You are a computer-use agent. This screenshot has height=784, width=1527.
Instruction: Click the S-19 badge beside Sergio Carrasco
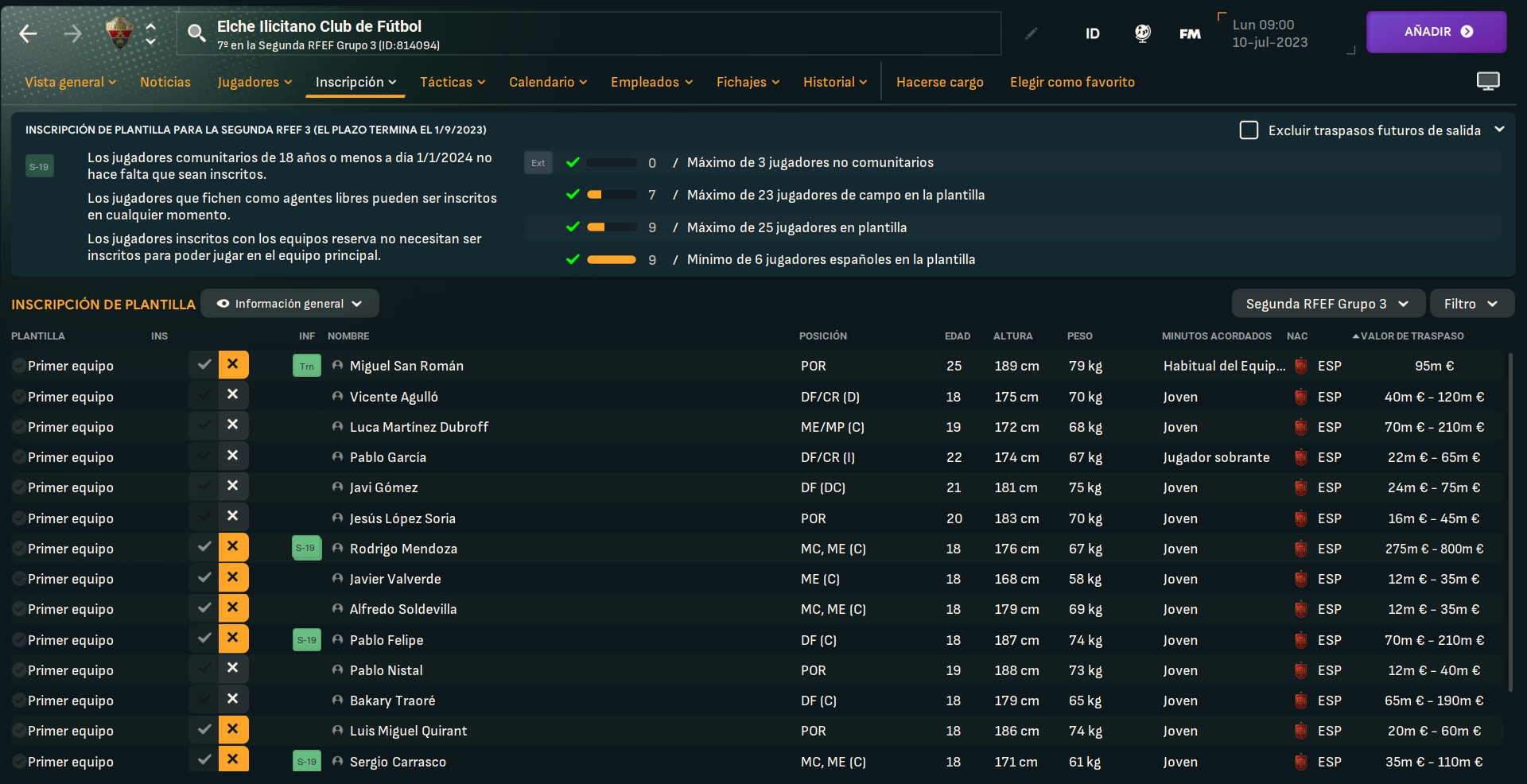tap(306, 761)
